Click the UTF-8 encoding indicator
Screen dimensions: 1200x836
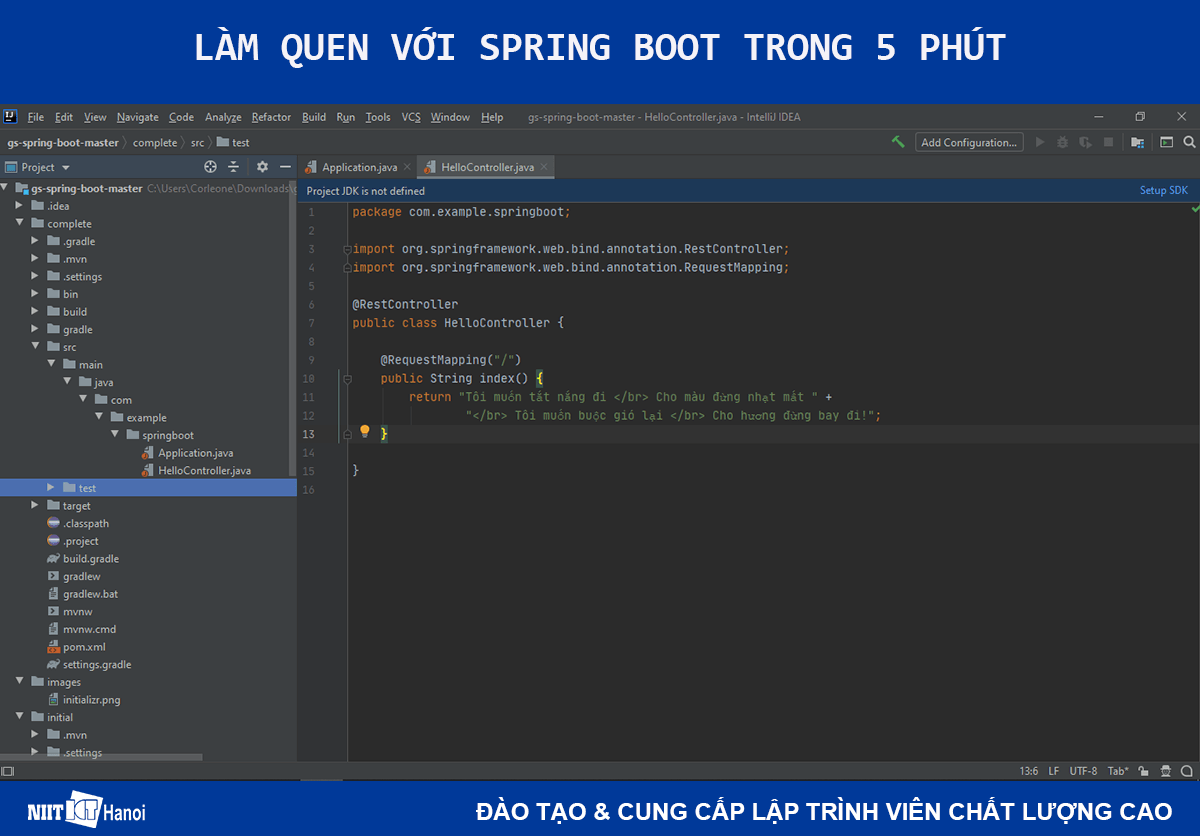pos(1083,771)
